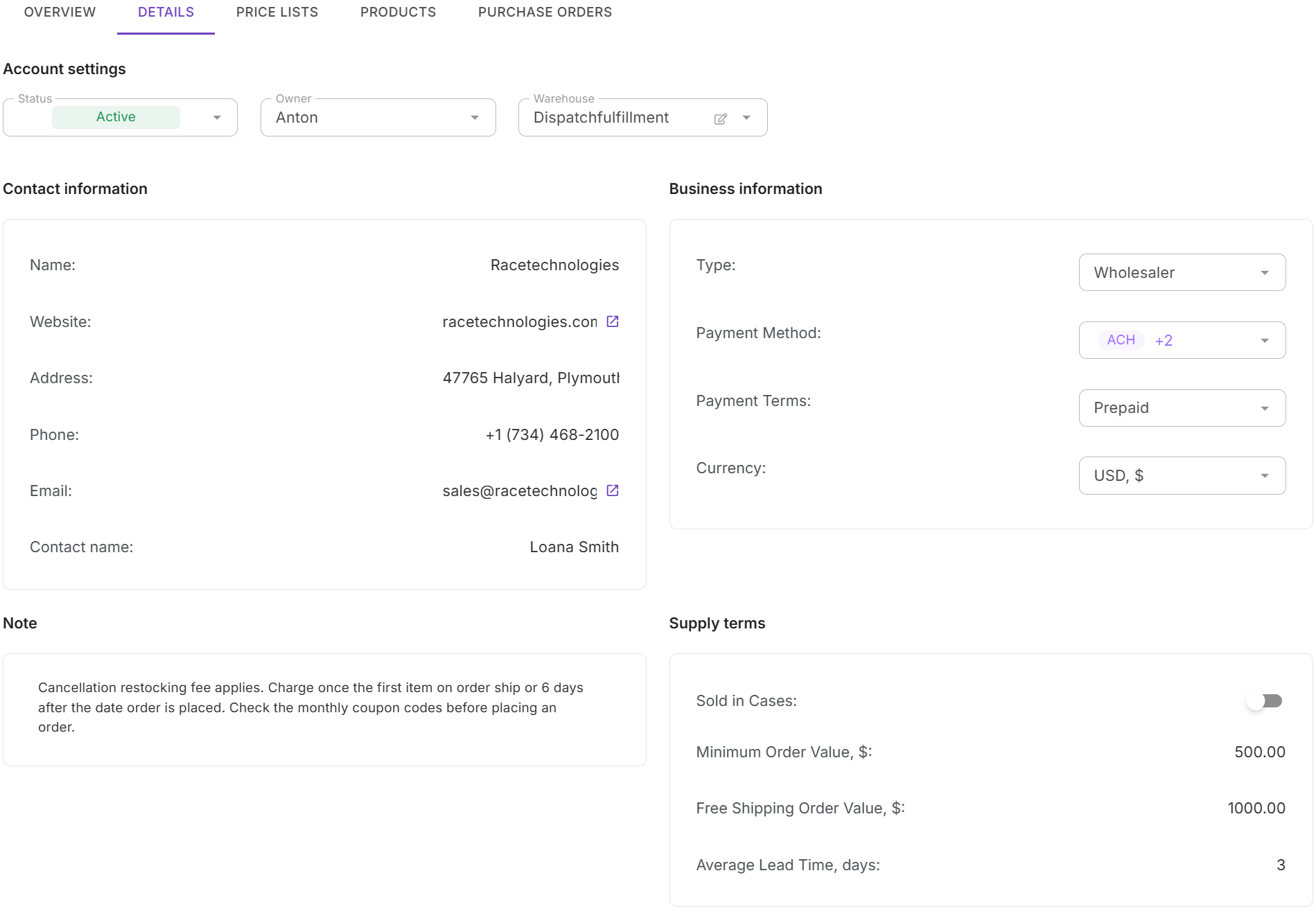Expand the Payment Method dropdown
Viewport: 1316px width, 909px height.
click(x=1182, y=340)
